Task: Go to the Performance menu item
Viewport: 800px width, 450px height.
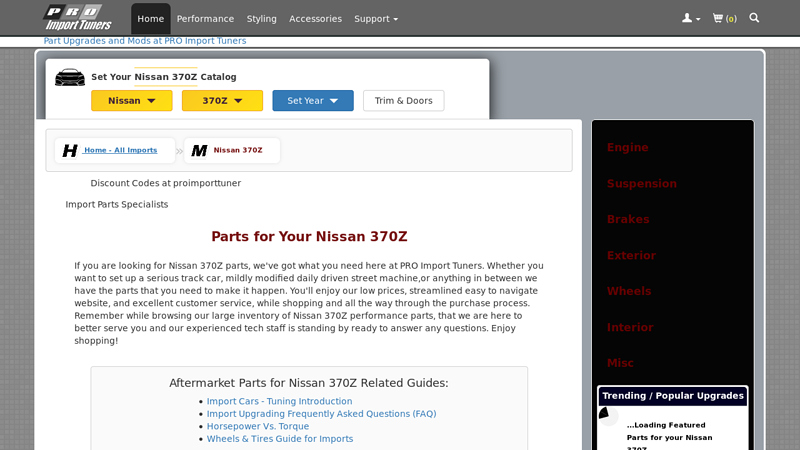Action: coord(205,19)
